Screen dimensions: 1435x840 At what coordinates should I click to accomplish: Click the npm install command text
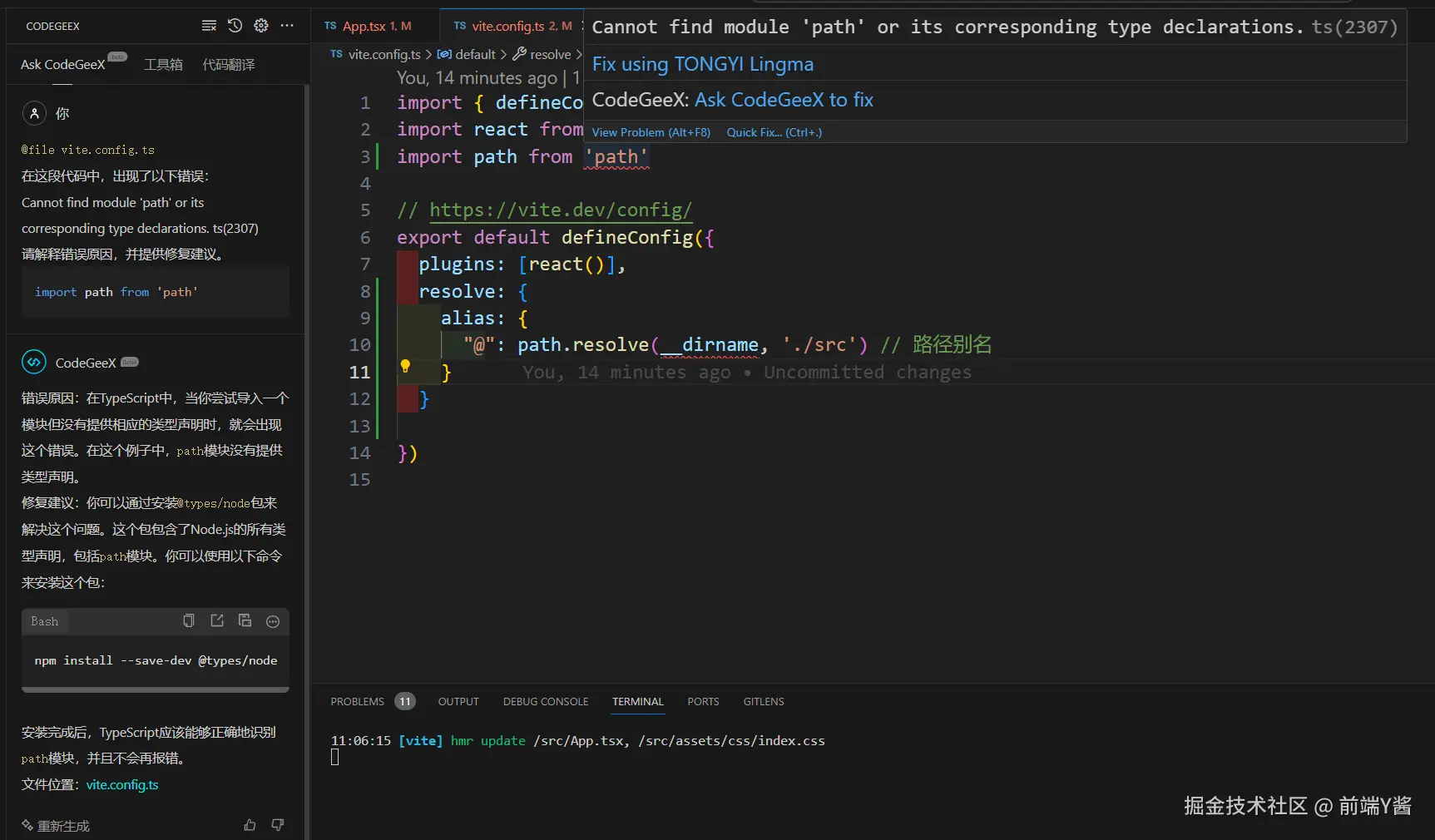[x=156, y=660]
